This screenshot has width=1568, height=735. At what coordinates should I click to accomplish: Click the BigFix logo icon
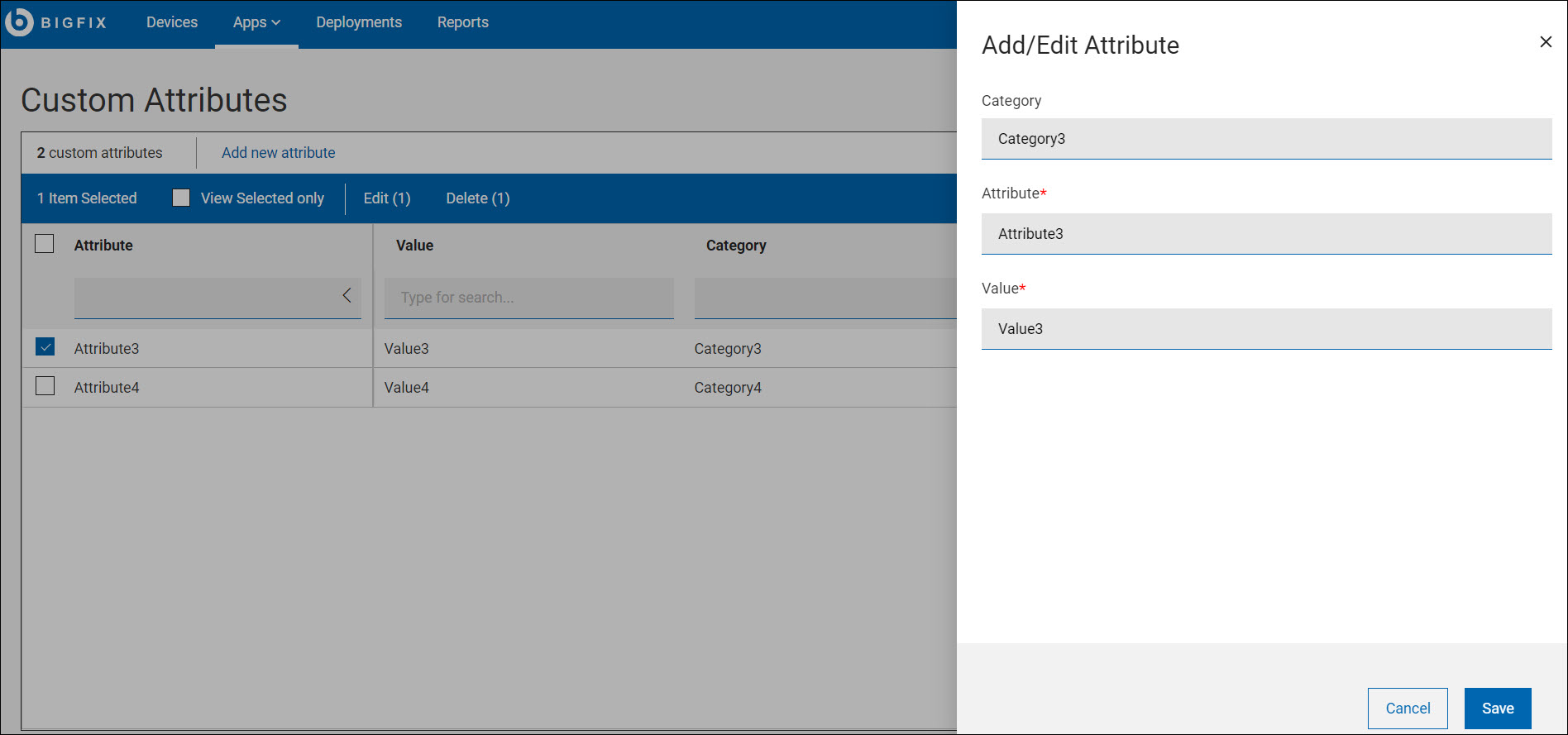click(20, 22)
